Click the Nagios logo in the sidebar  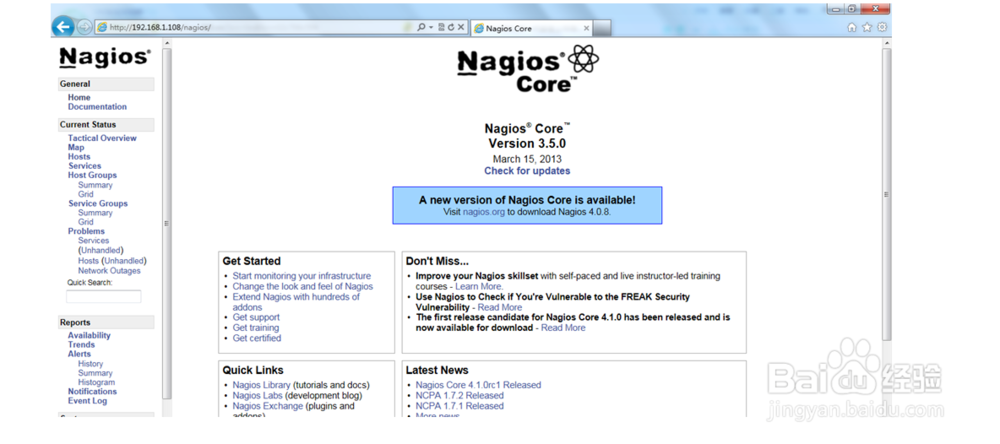point(105,57)
